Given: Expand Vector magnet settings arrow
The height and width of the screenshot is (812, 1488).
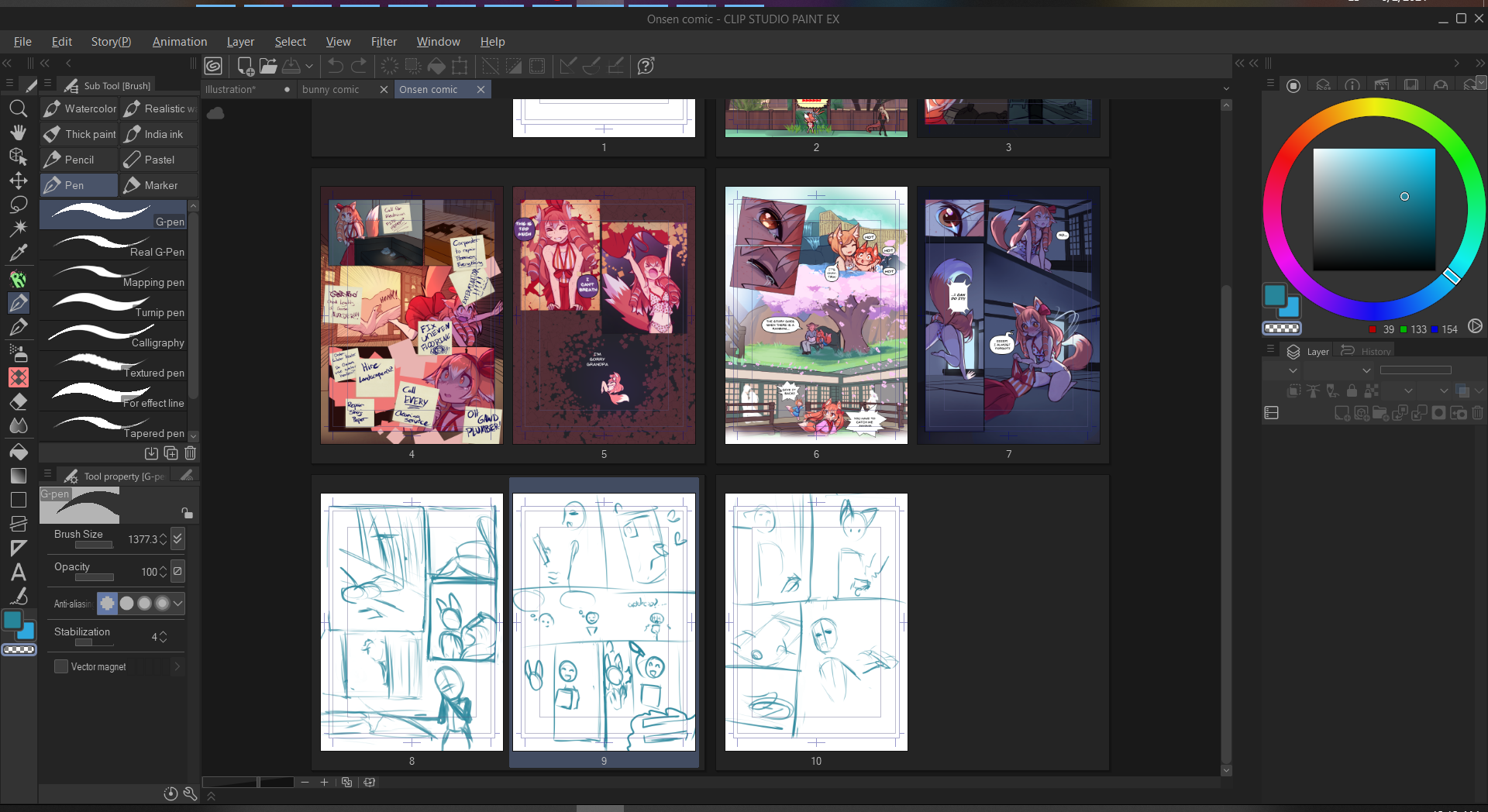Looking at the screenshot, I should click(177, 666).
